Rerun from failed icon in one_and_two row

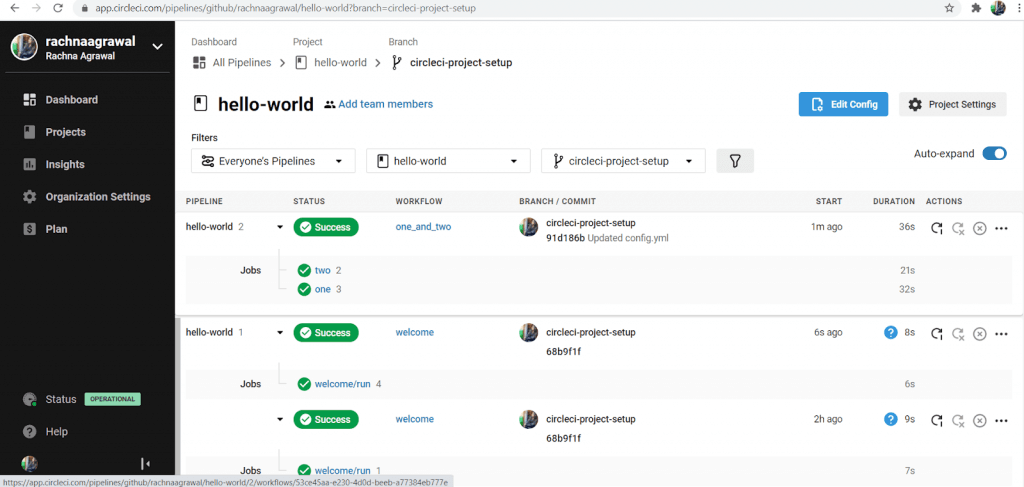[959, 228]
